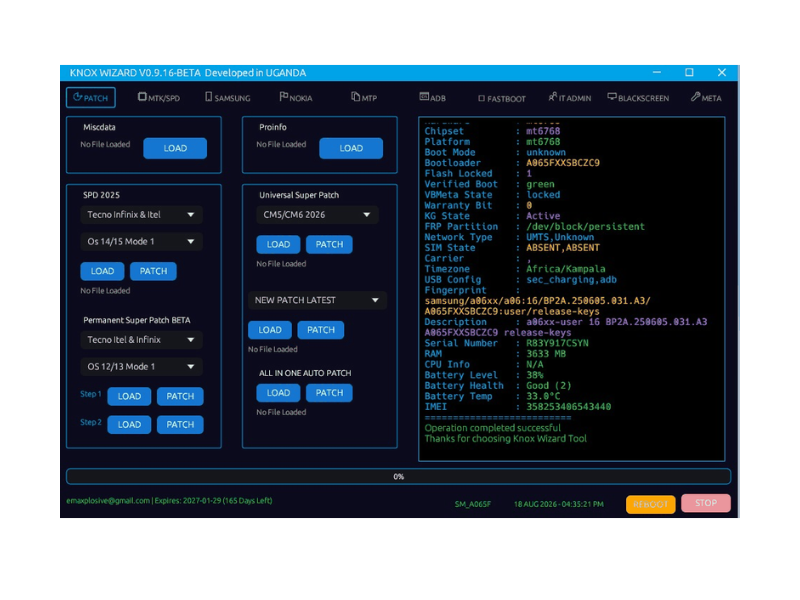Image resolution: width=800 pixels, height=600 pixels.
Task: Switch to the MTK/SPD tab
Action: pyautogui.click(x=159, y=97)
